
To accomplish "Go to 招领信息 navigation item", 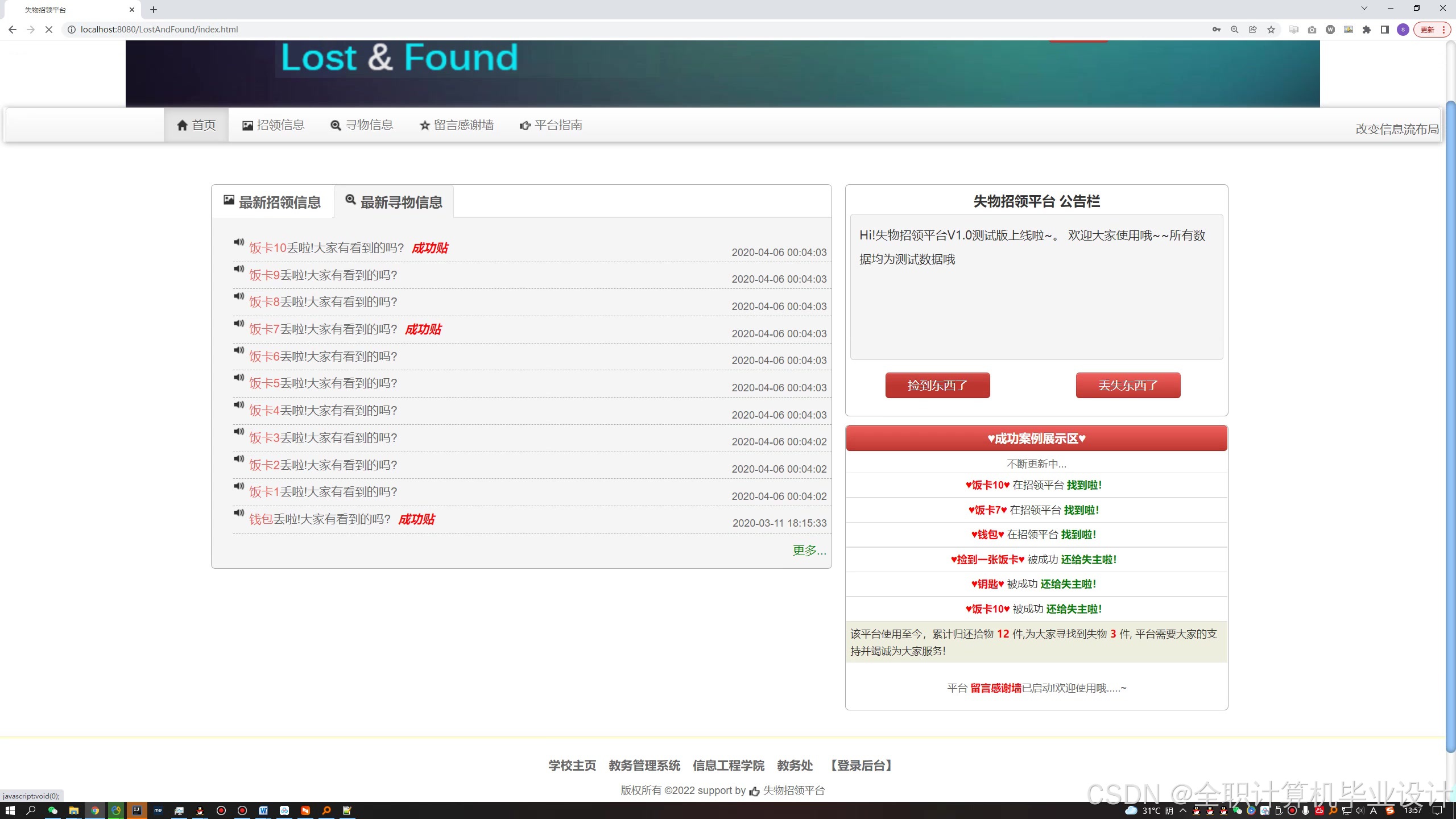I will click(x=274, y=125).
